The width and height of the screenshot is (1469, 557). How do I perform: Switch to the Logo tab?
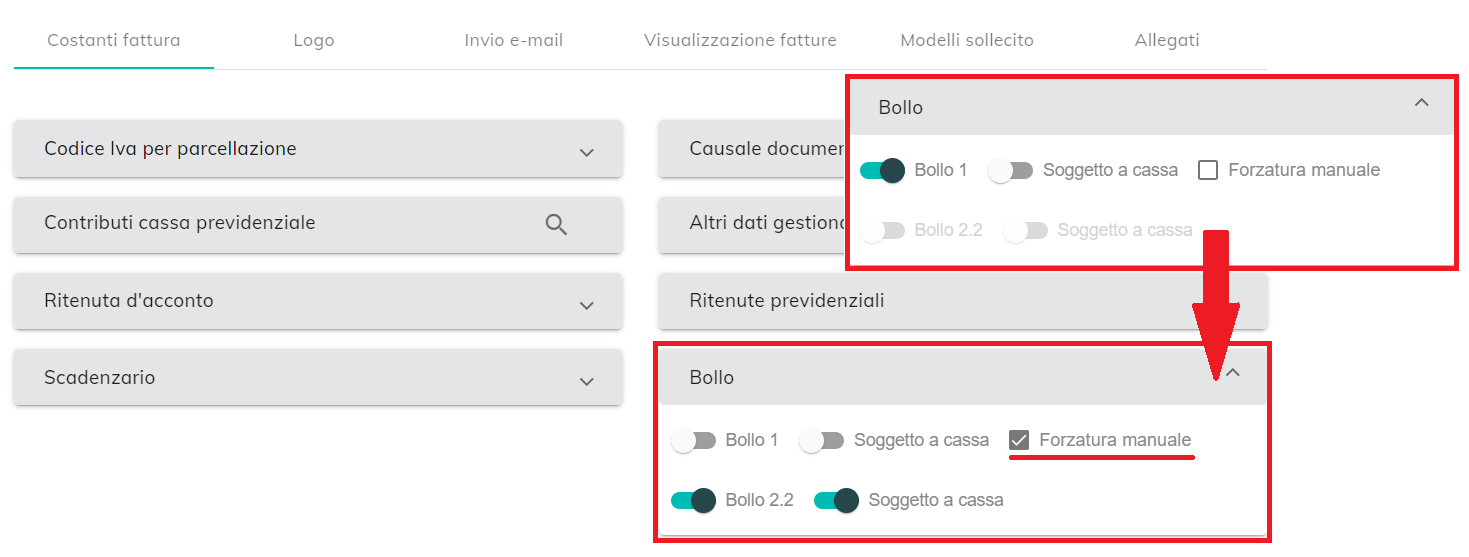(314, 41)
